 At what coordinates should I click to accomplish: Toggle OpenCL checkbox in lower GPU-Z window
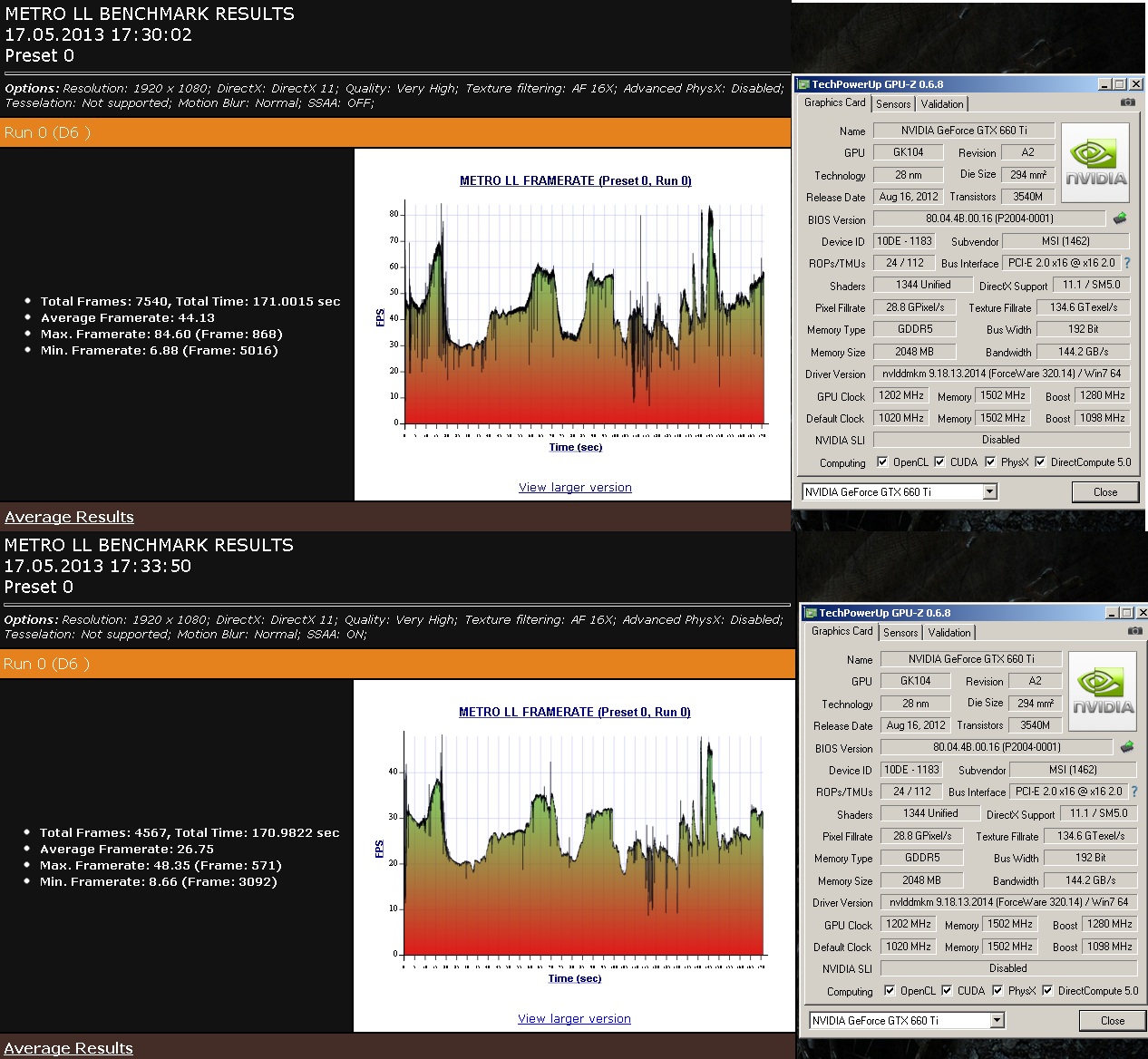(890, 990)
